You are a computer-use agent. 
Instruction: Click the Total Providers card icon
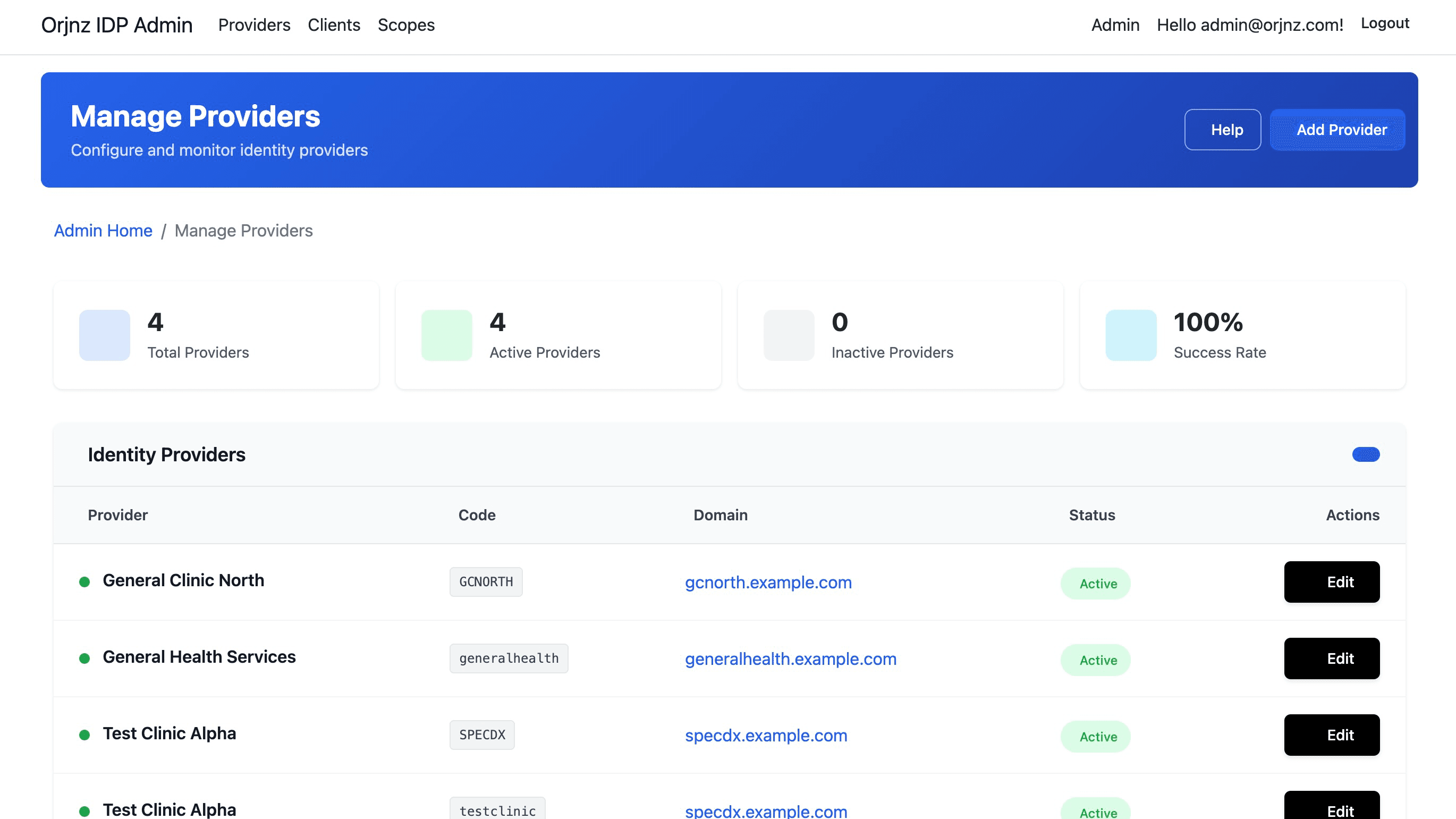[105, 335]
